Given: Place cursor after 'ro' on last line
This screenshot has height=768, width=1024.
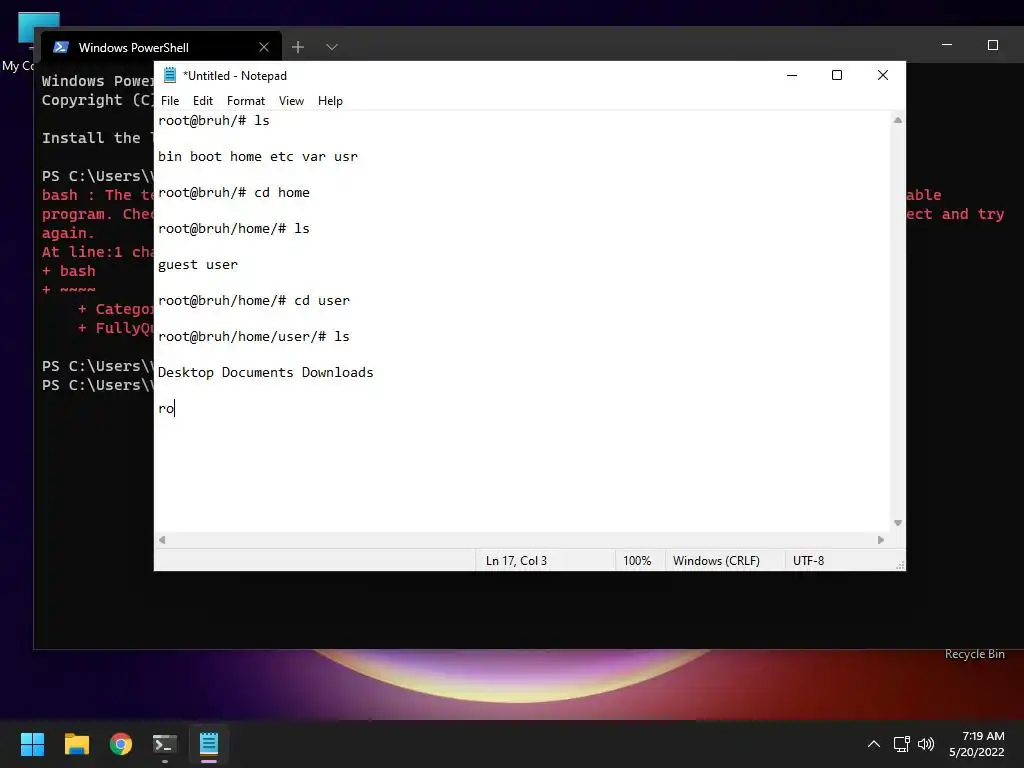Looking at the screenshot, I should click(175, 408).
